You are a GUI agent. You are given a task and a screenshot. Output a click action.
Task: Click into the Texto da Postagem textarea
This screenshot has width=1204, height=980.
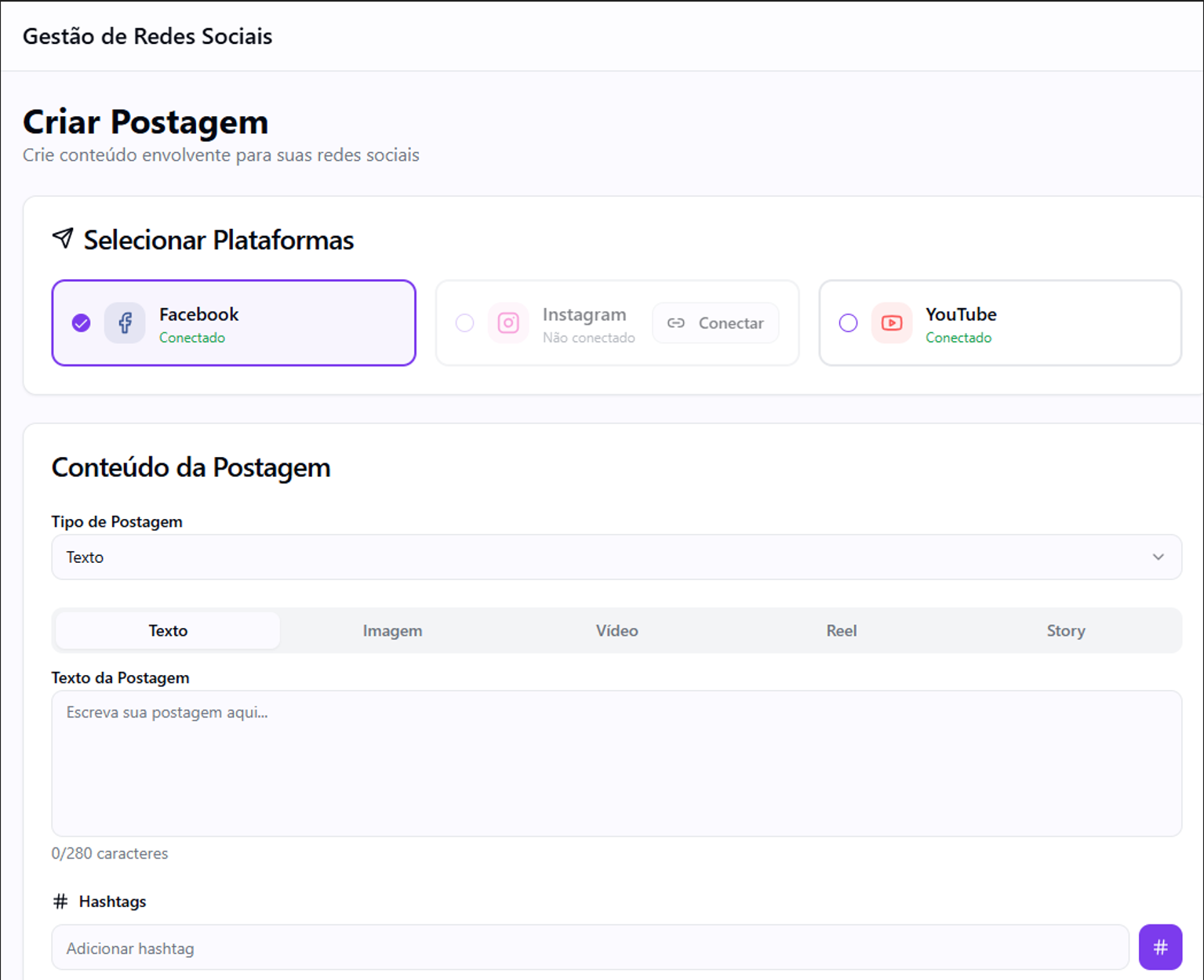[616, 763]
